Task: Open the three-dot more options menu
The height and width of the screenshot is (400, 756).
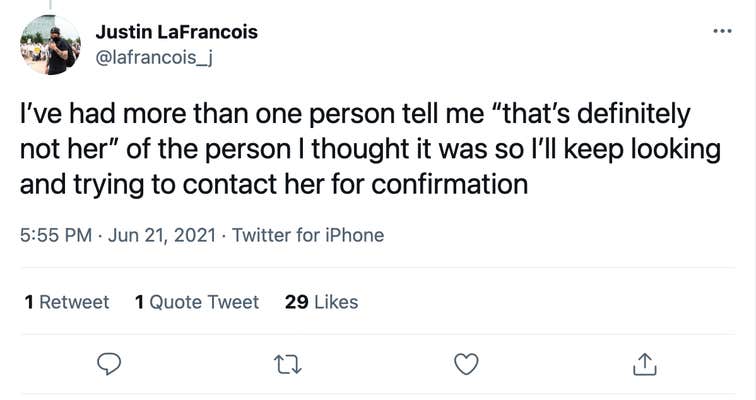Action: coord(723,31)
